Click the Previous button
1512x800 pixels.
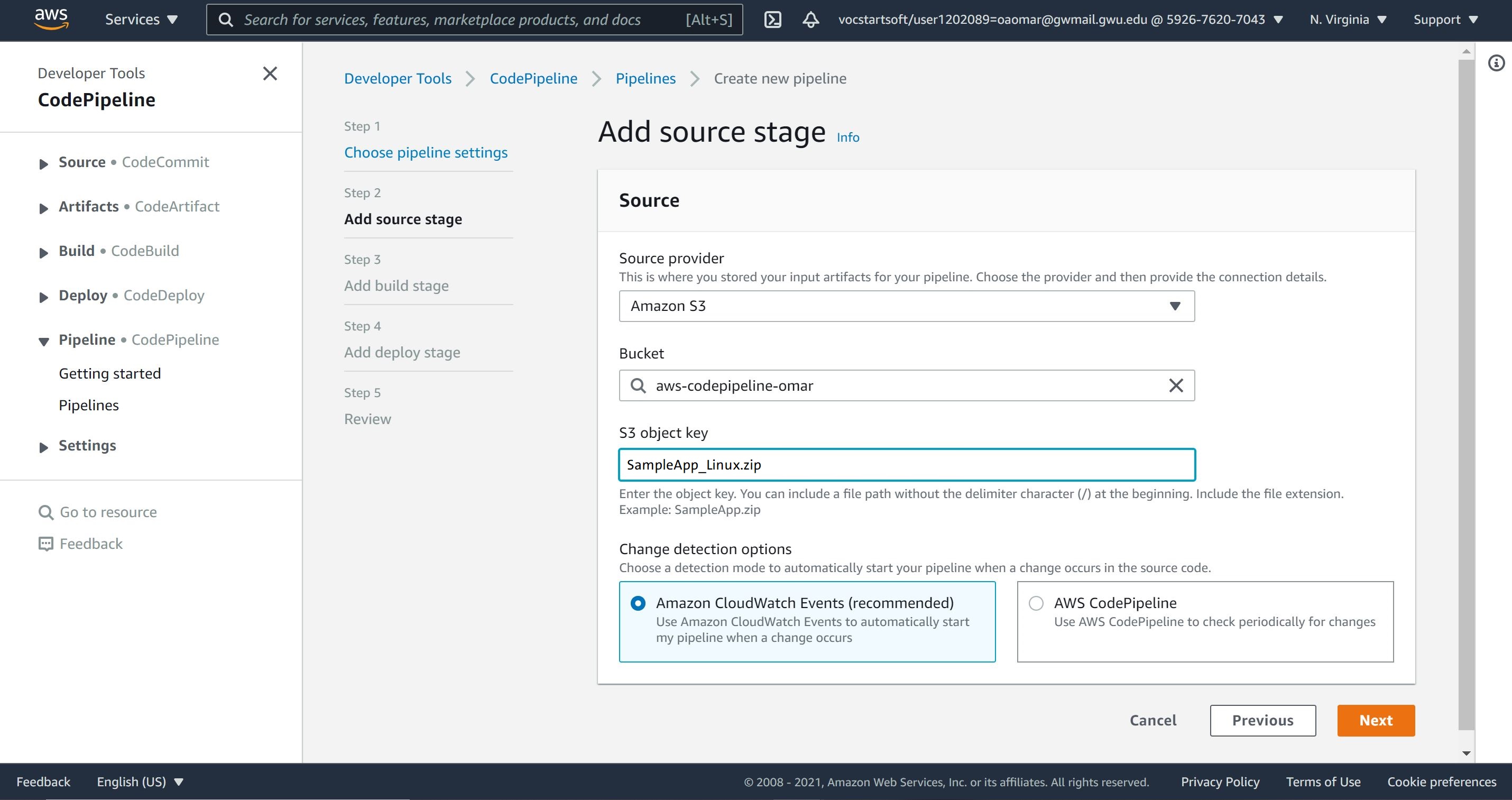point(1262,721)
